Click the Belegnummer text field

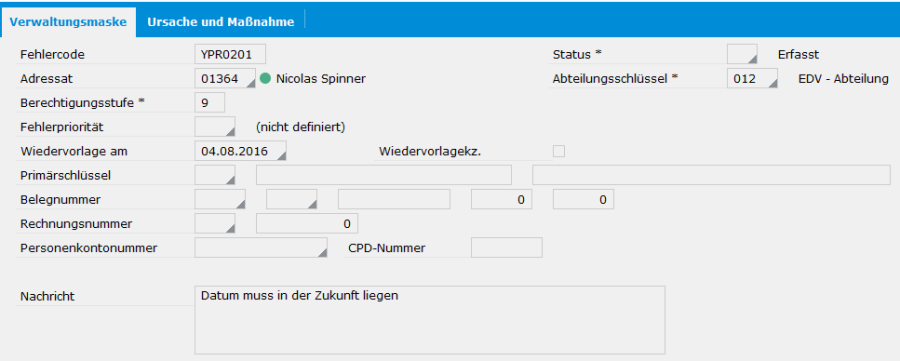(x=394, y=200)
